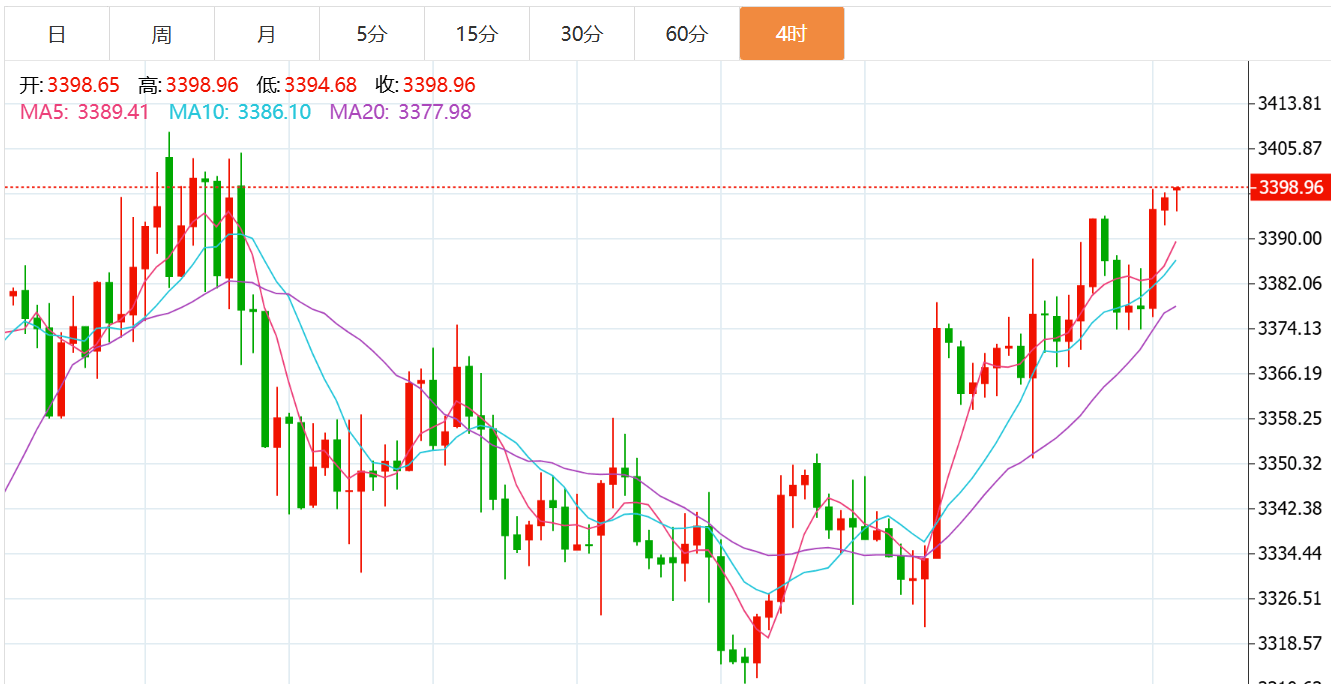Image resolution: width=1331 pixels, height=684 pixels.
Task: Select the 周 weekly timeframe tab
Action: (x=162, y=34)
